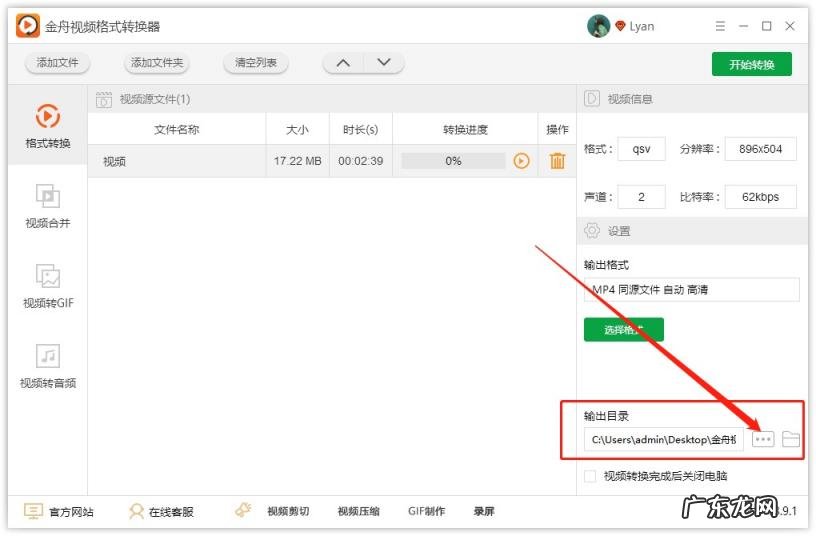
Task: Open 视频剪切 at the bottom bar
Action: (x=288, y=512)
